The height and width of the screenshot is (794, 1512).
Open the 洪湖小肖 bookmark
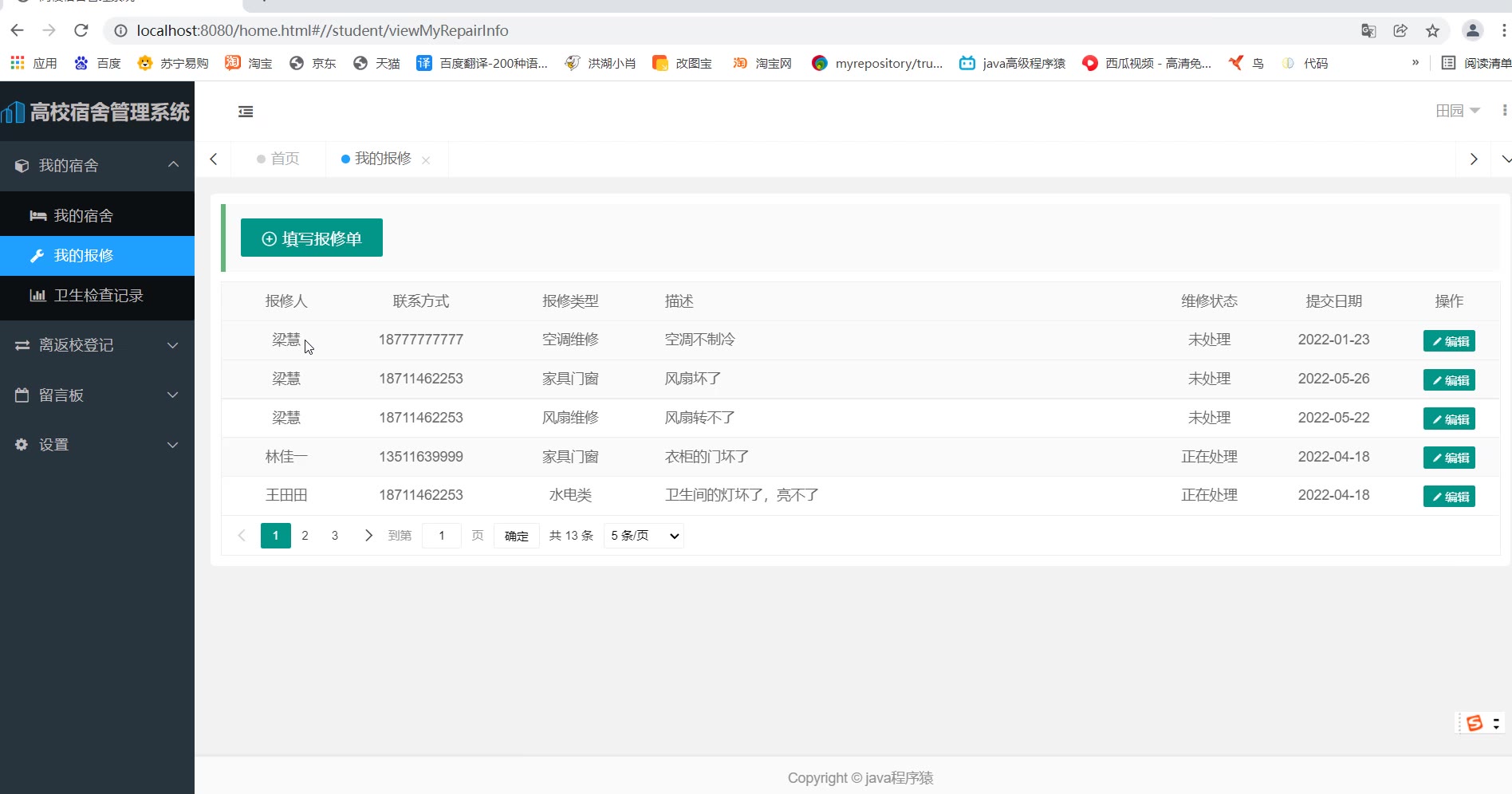coord(600,63)
